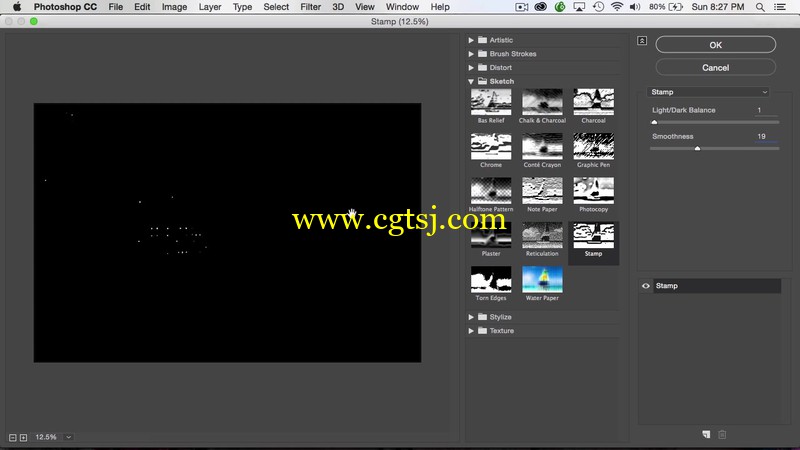Image resolution: width=800 pixels, height=450 pixels.
Task: Choose the Halftone Pattern filter
Action: 491,191
